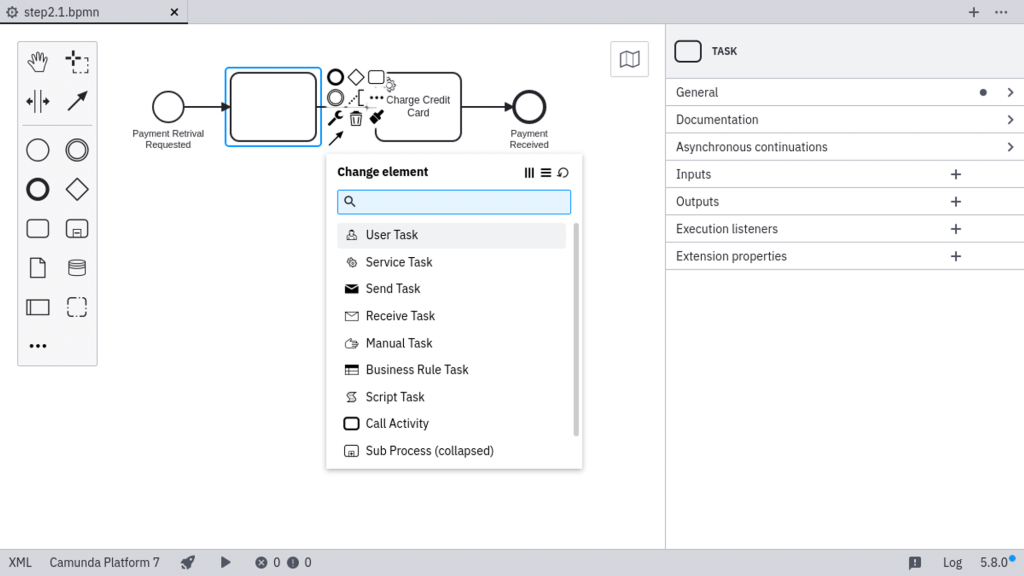Screen dimensions: 1024x576
Task: Choose User Task in the change menu
Action: tap(451, 235)
